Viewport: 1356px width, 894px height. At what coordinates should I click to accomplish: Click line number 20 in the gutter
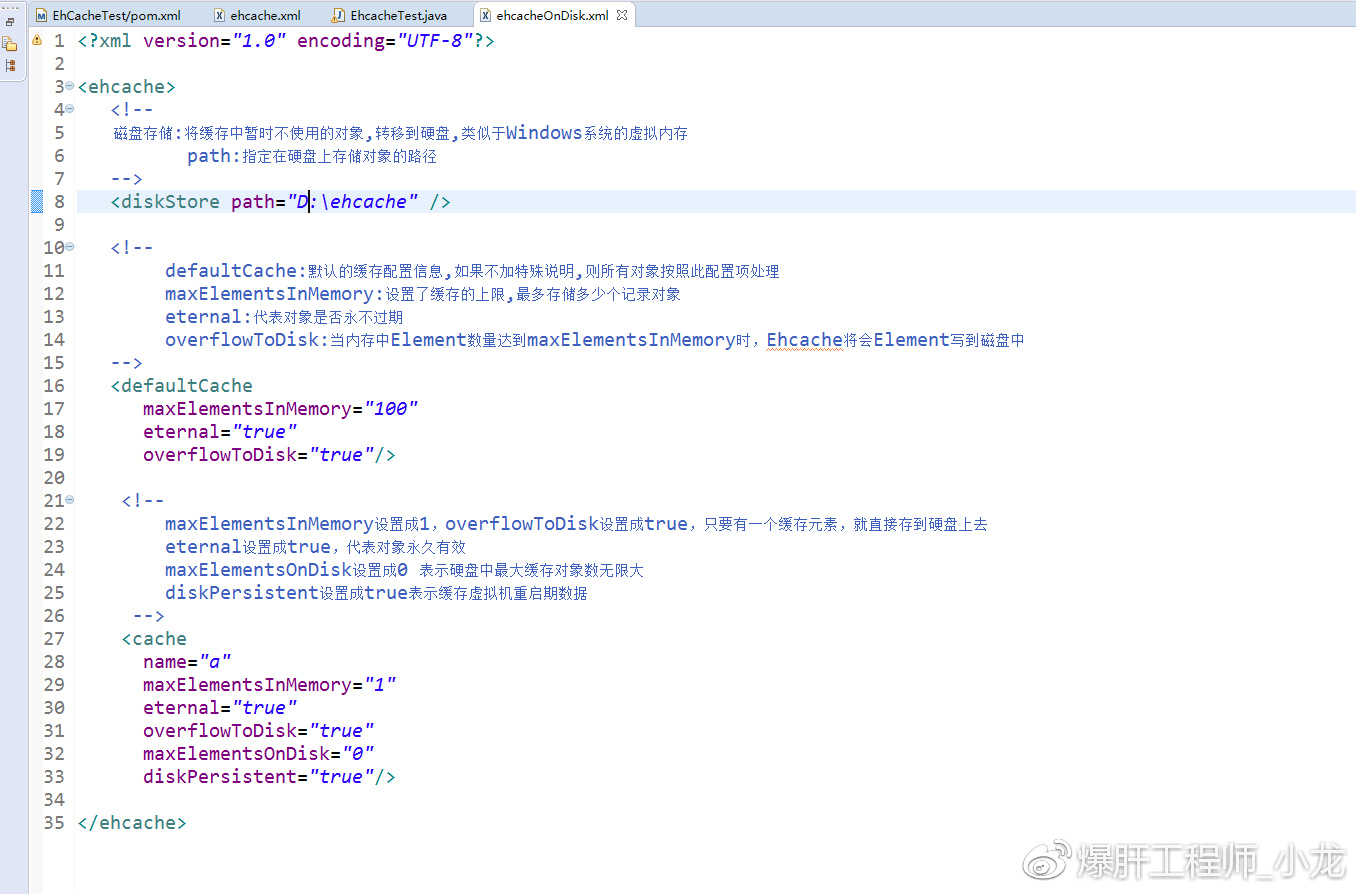[54, 478]
